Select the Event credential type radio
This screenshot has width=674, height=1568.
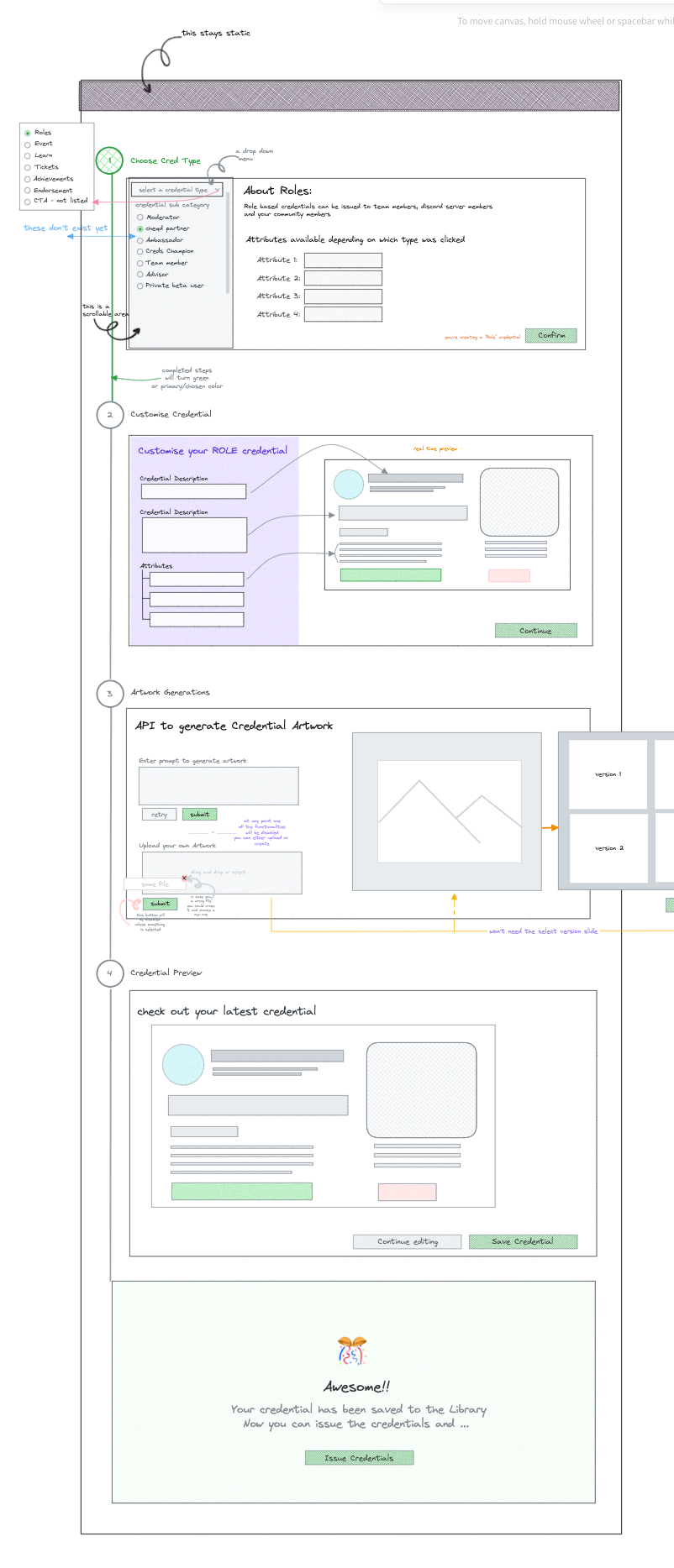point(28,144)
